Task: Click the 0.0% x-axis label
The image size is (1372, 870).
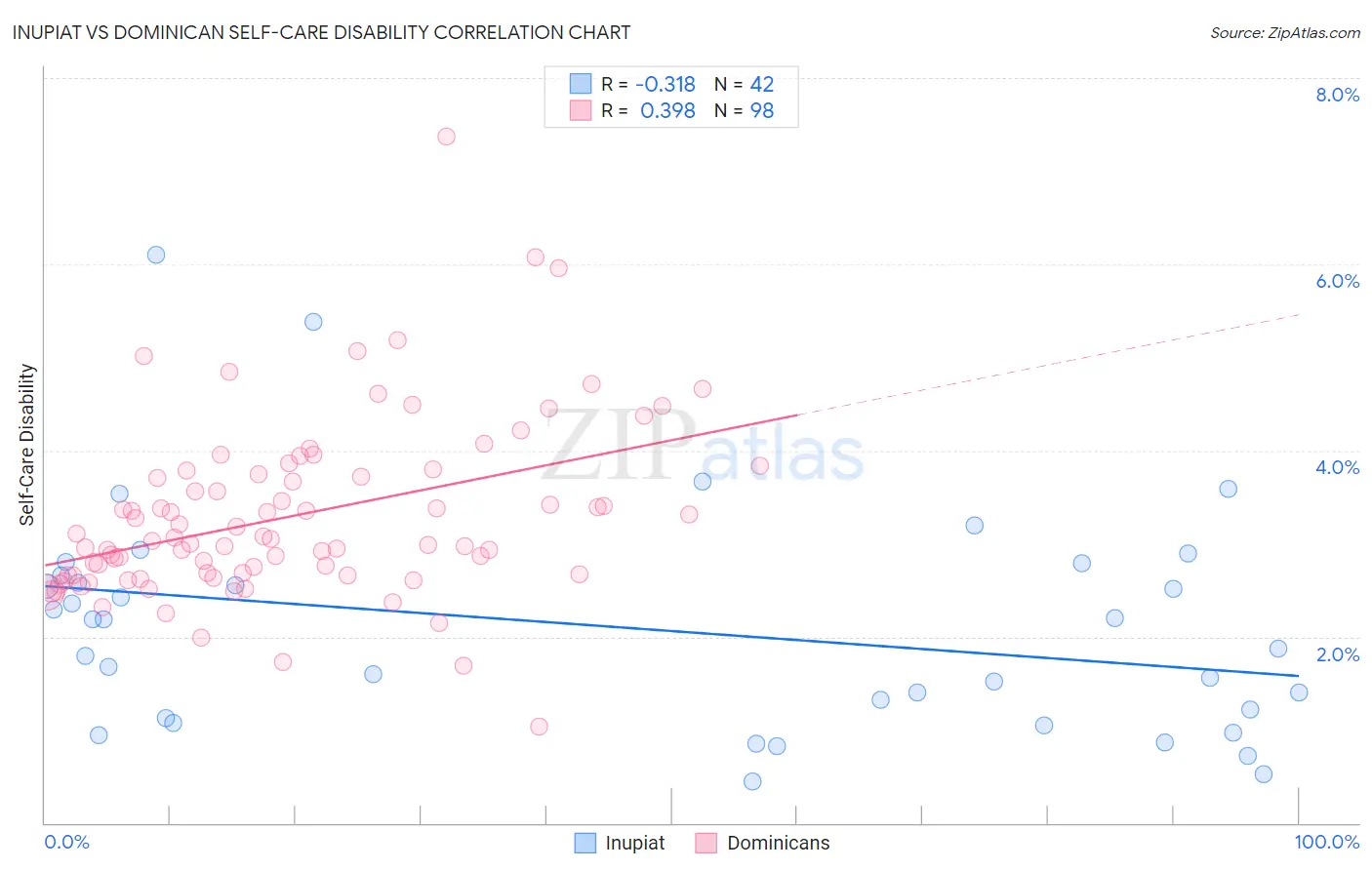Action: [66, 842]
